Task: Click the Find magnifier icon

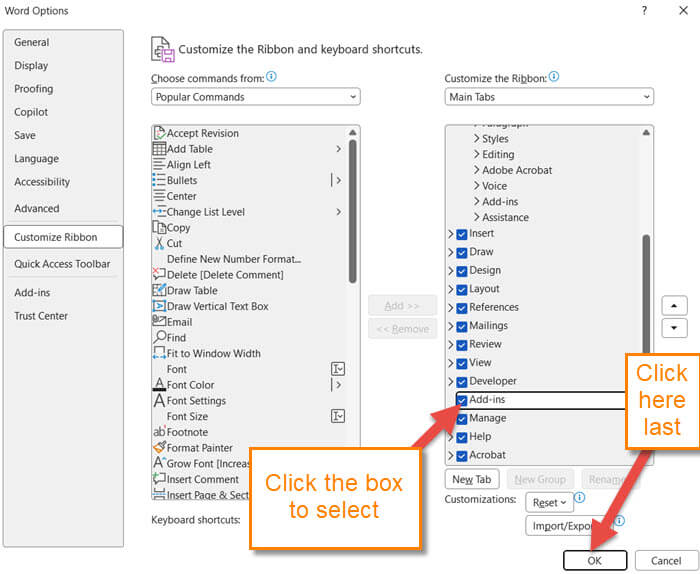Action: 159,338
